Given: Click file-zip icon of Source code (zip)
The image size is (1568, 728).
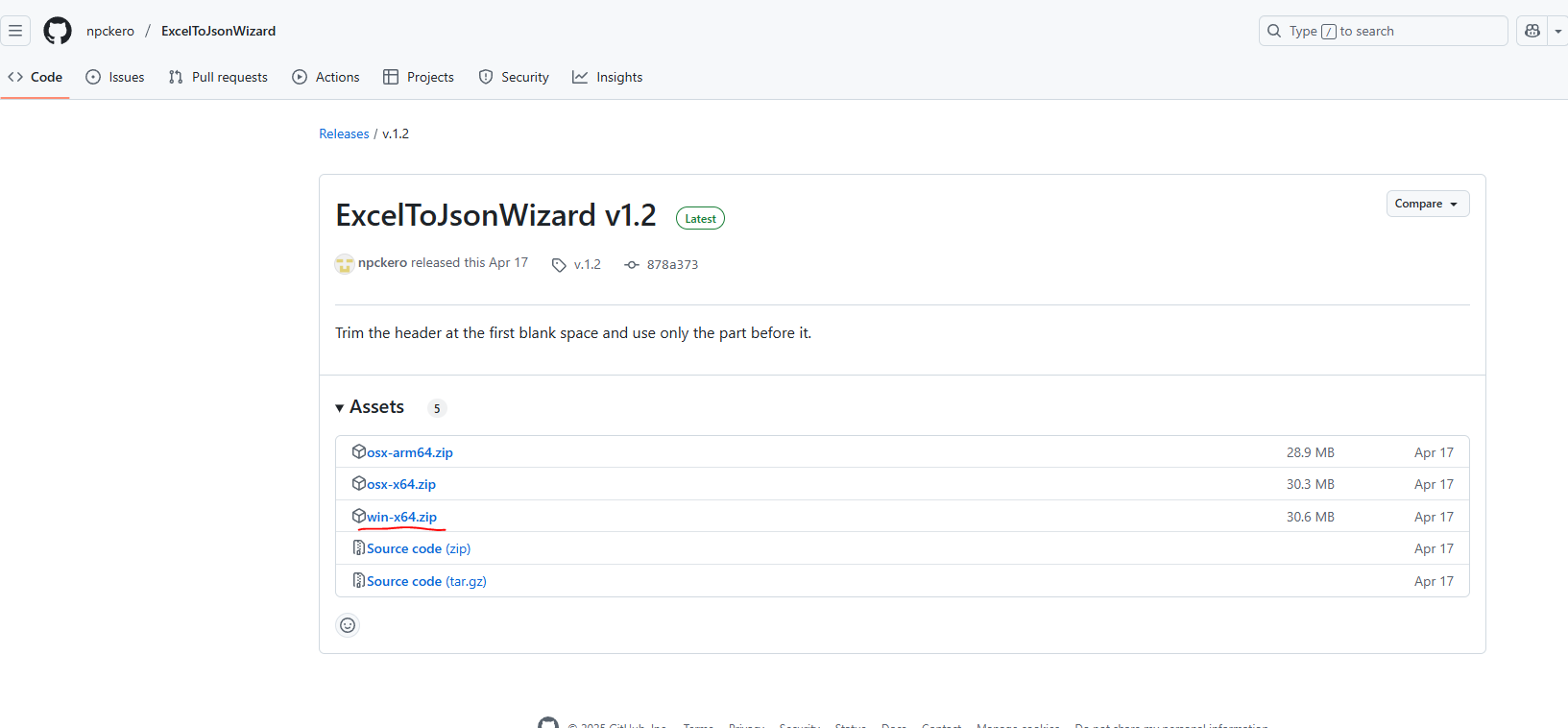Looking at the screenshot, I should pyautogui.click(x=359, y=547).
